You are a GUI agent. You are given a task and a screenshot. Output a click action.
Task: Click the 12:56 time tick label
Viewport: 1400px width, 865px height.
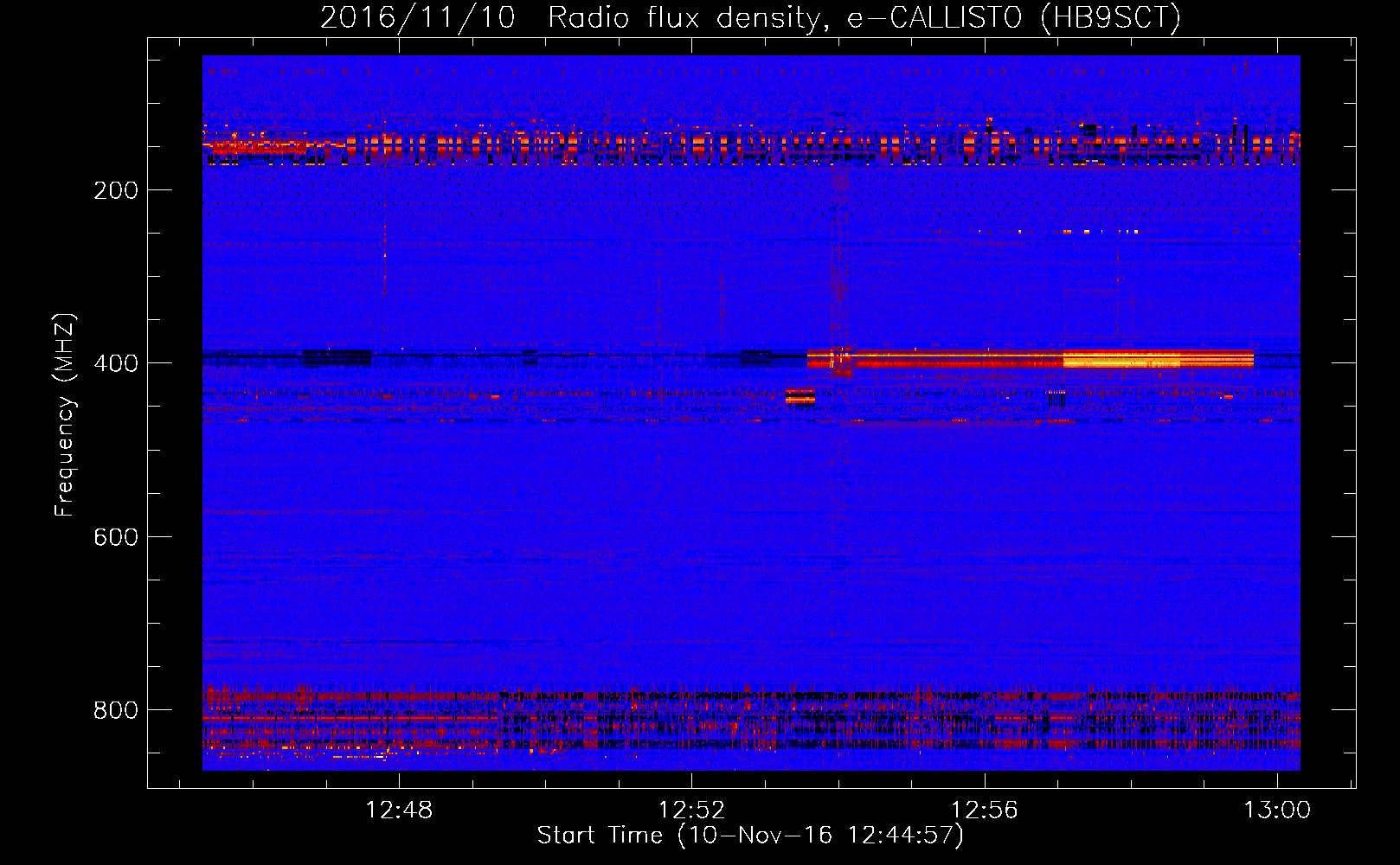[985, 811]
